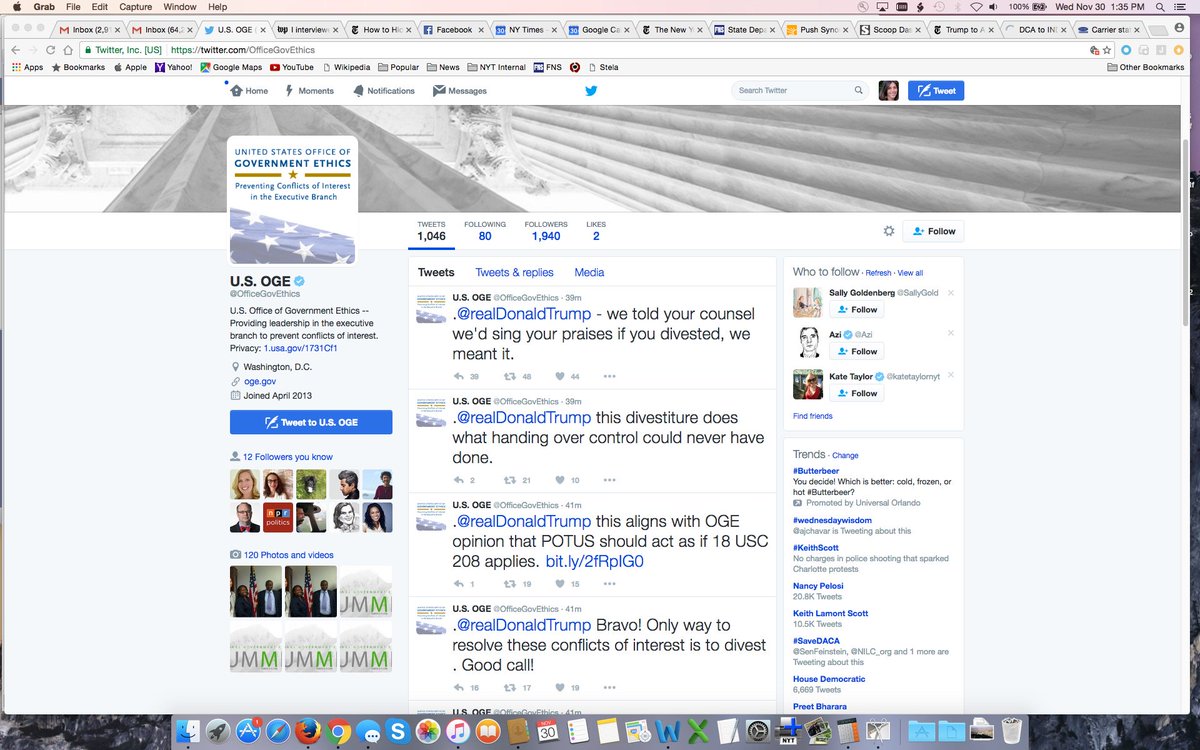Image resolution: width=1200 pixels, height=750 pixels.
Task: Dismiss Azi follow suggestion
Action: 951,333
